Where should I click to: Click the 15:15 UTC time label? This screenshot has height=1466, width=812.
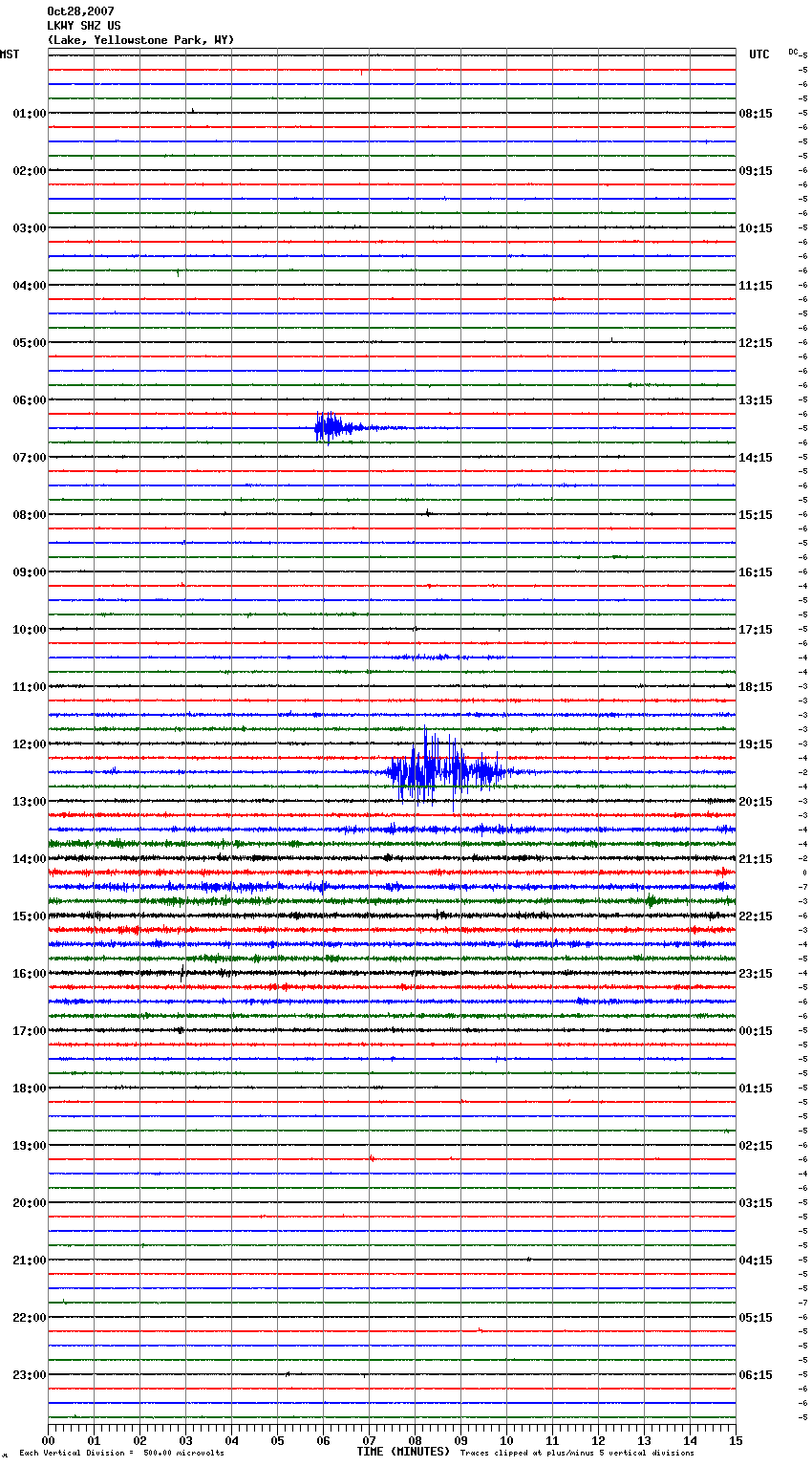click(756, 515)
